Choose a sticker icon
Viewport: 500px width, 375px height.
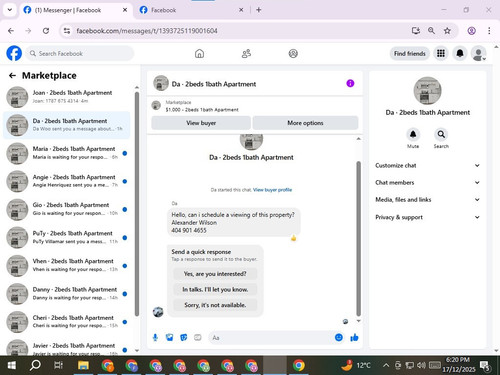[184, 338]
